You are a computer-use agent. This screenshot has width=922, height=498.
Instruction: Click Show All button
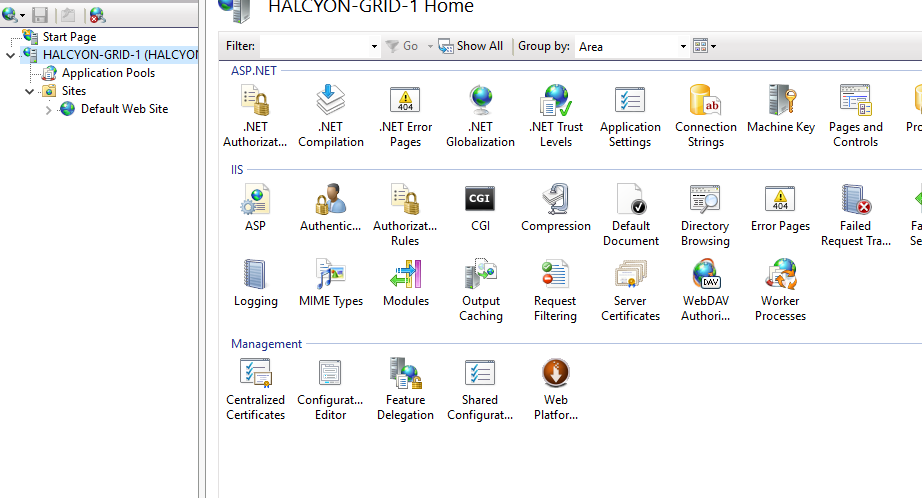(x=471, y=46)
